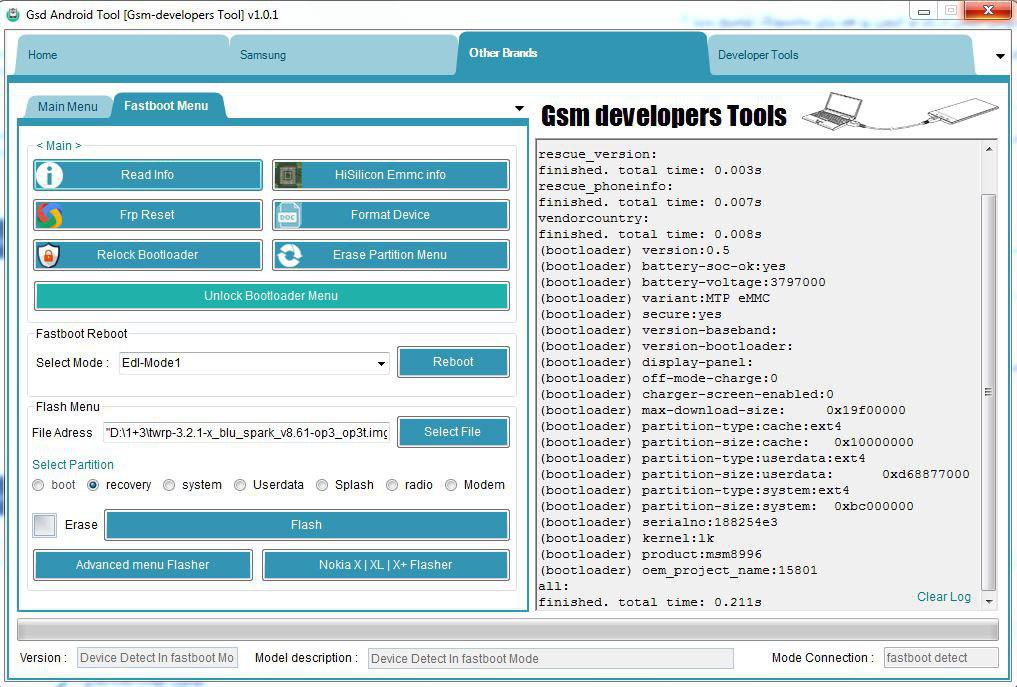Switch to the Main Menu sub-tab
This screenshot has height=687, width=1017.
pyautogui.click(x=68, y=106)
